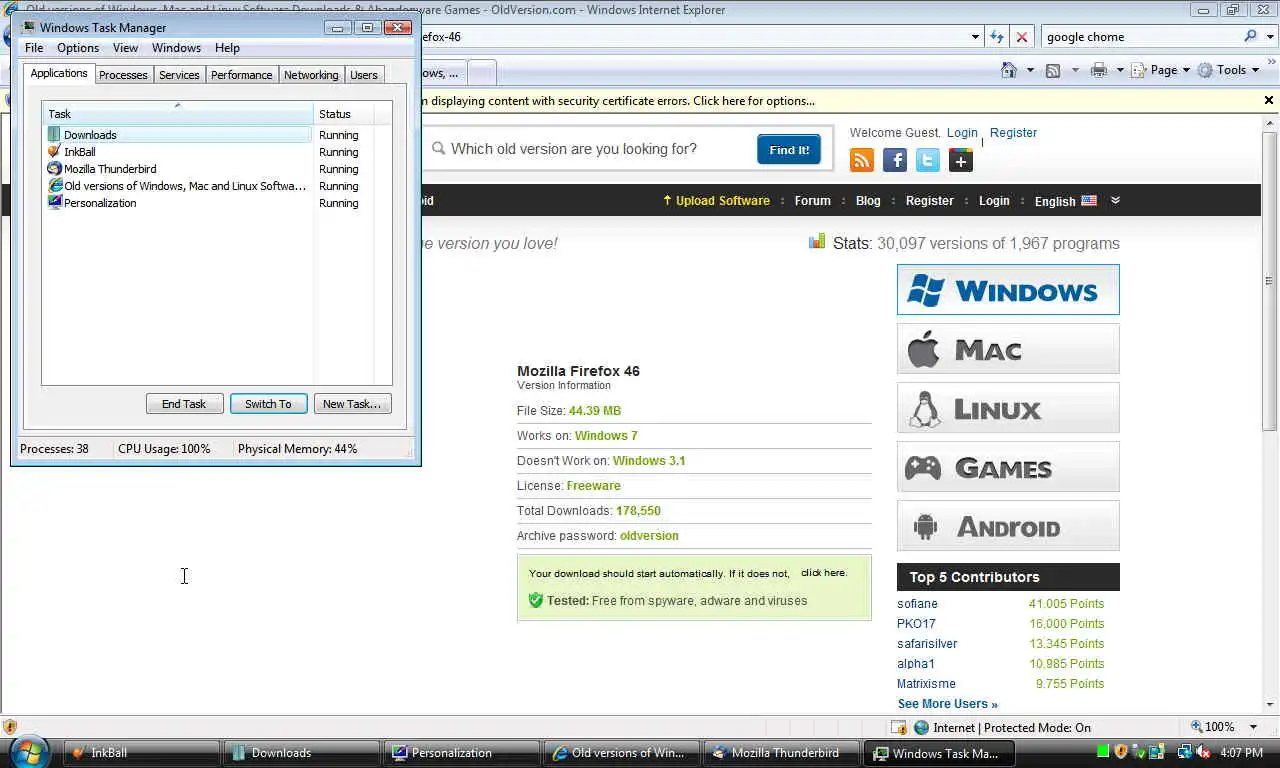Open the Help menu in Task Manager
Viewport: 1280px width, 768px height.
coord(227,48)
